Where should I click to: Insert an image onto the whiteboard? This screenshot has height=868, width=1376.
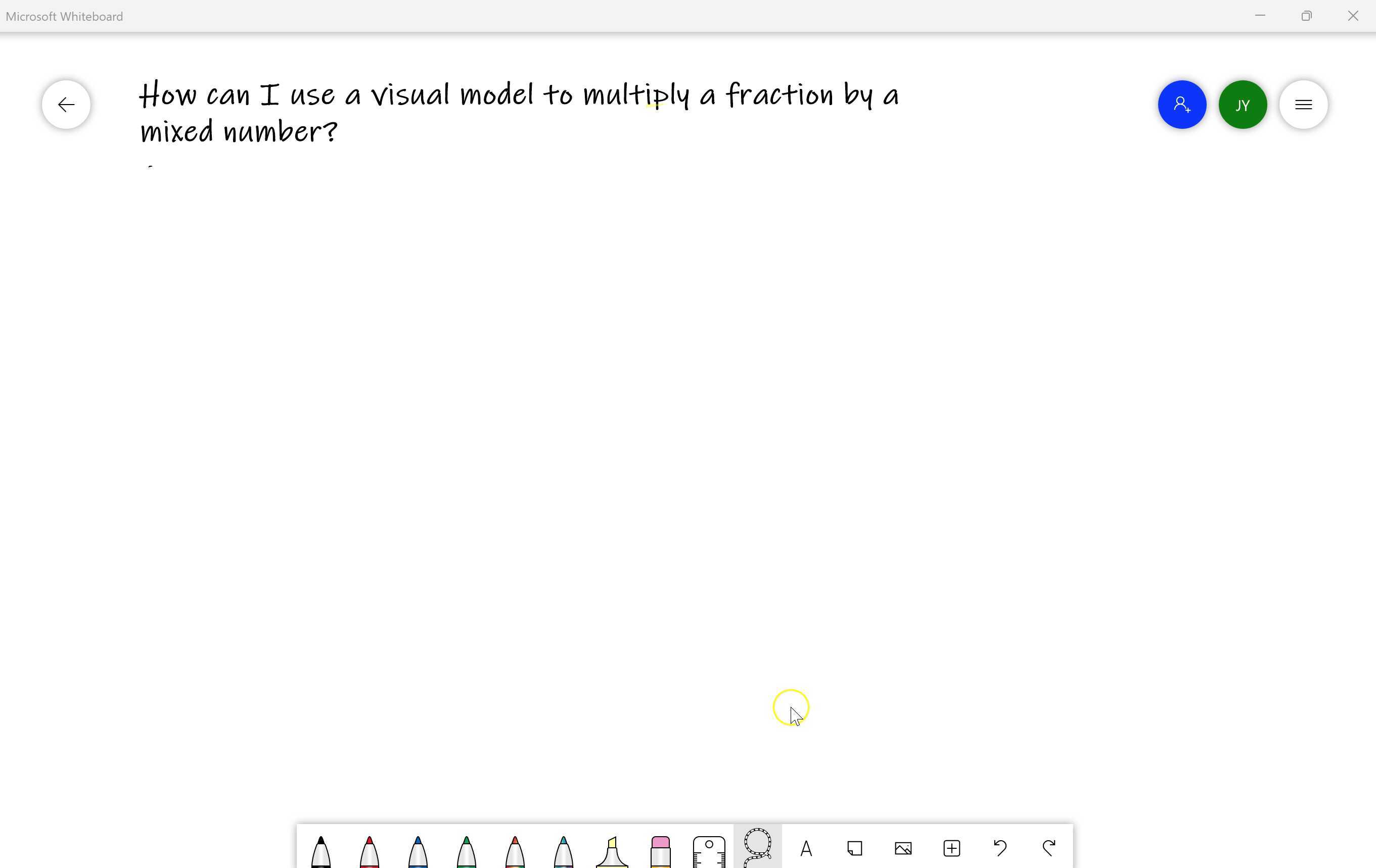click(x=903, y=849)
